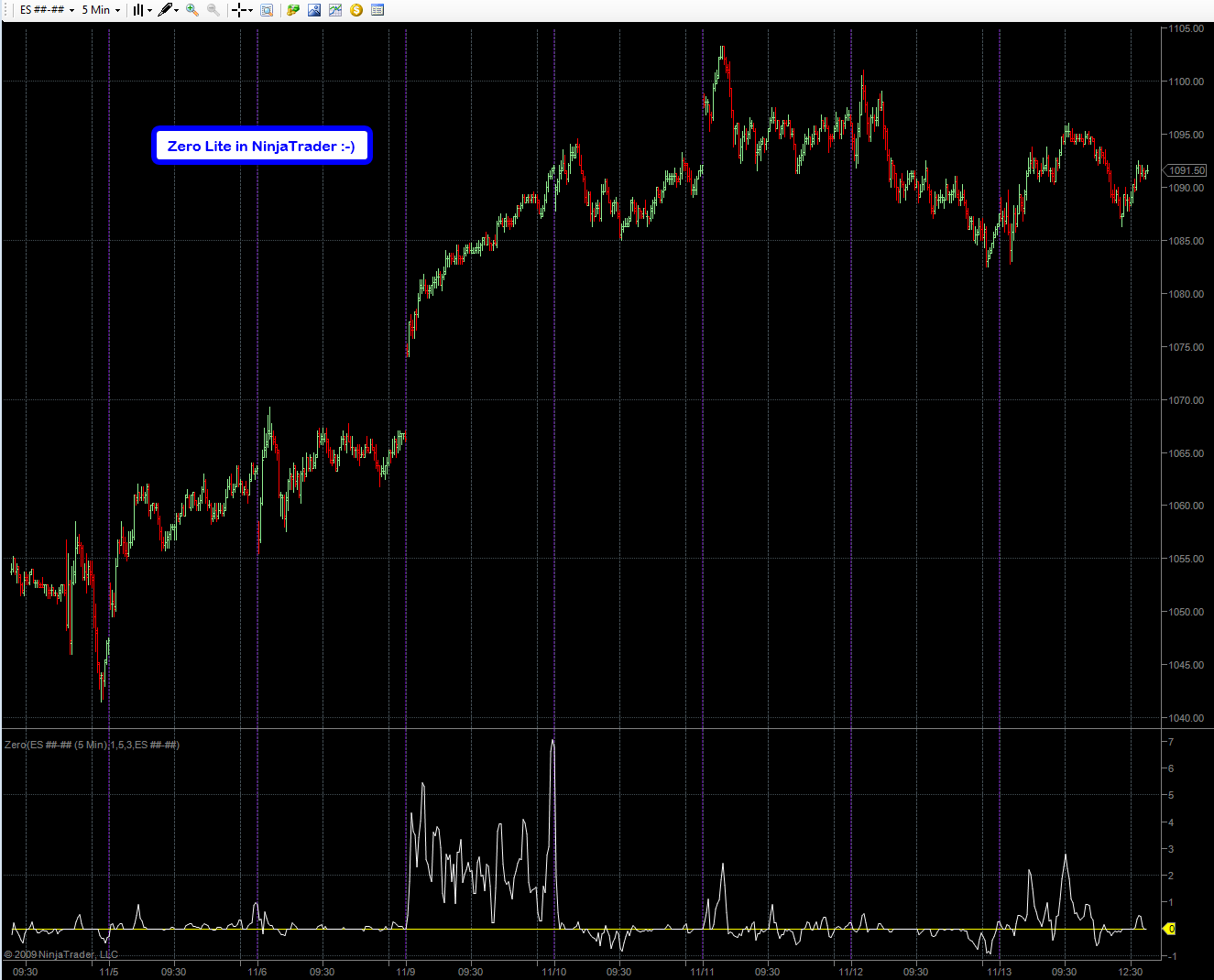
Task: Click the 1091.50 current price marker
Action: [1187, 170]
